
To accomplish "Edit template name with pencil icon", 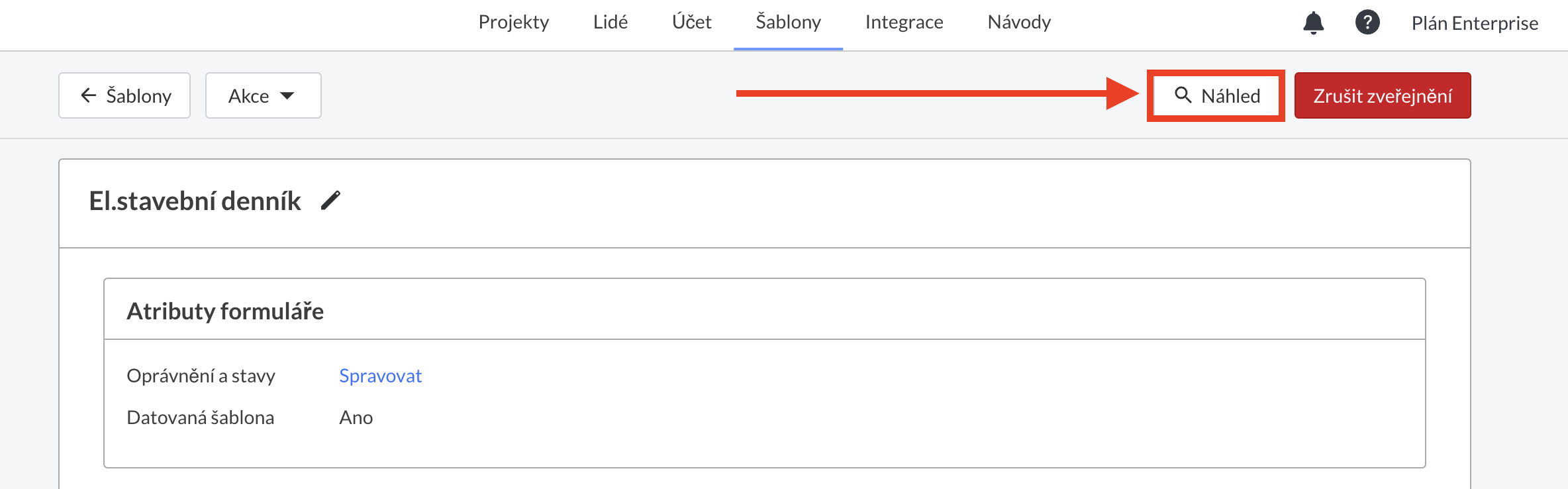I will (x=330, y=201).
